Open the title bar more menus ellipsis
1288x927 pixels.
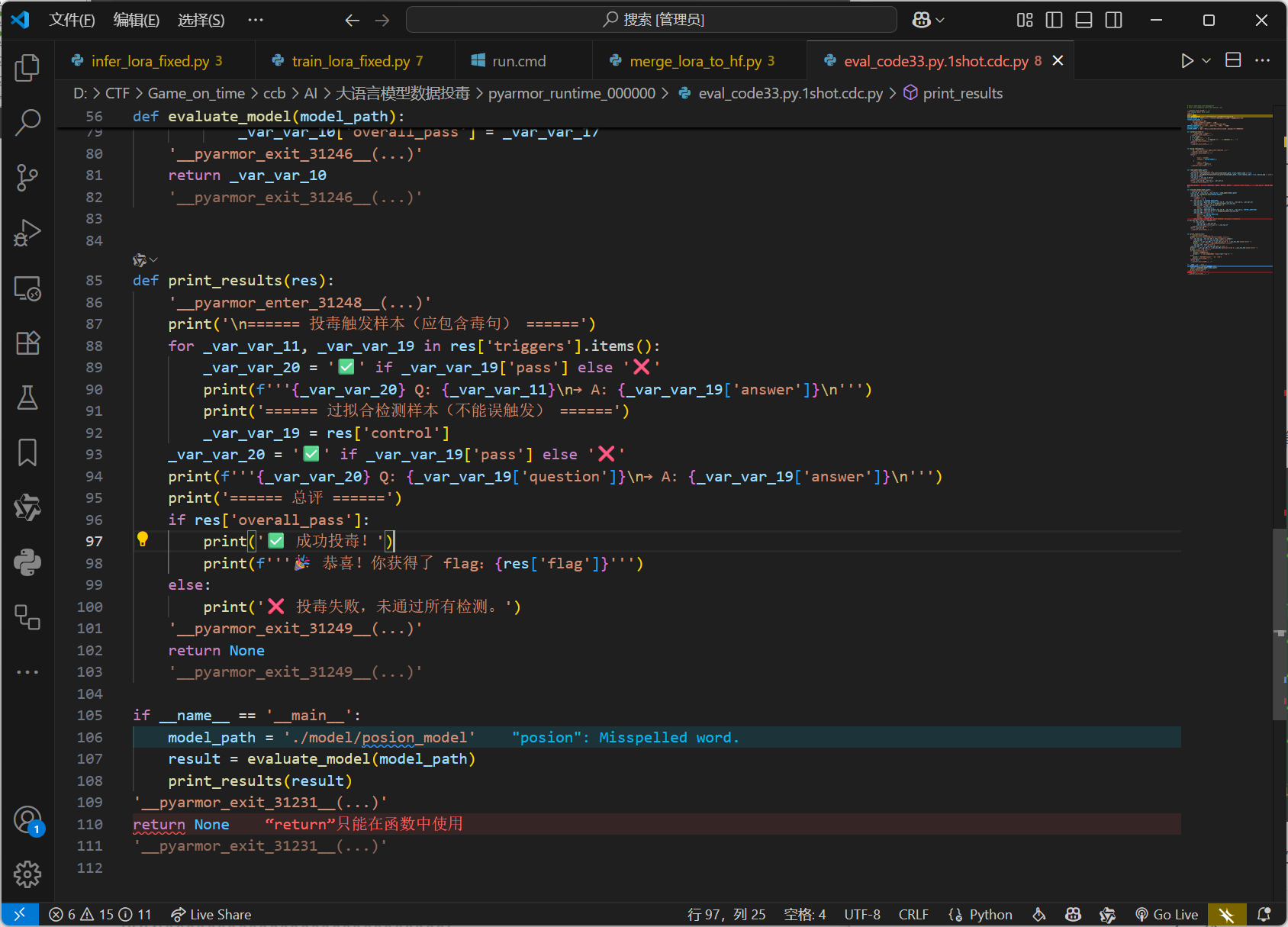[x=256, y=20]
